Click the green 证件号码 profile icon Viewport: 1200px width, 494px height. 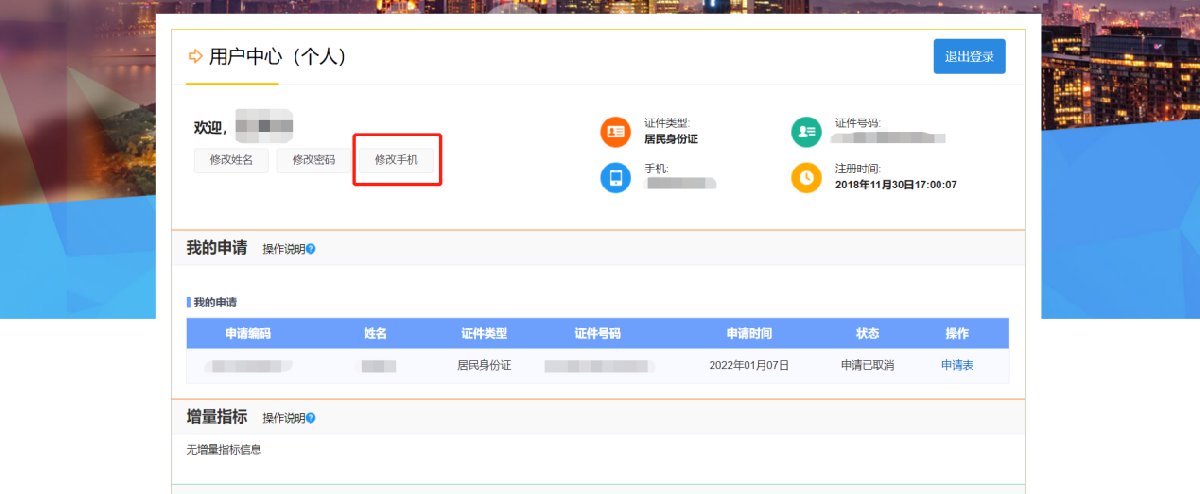[806, 131]
